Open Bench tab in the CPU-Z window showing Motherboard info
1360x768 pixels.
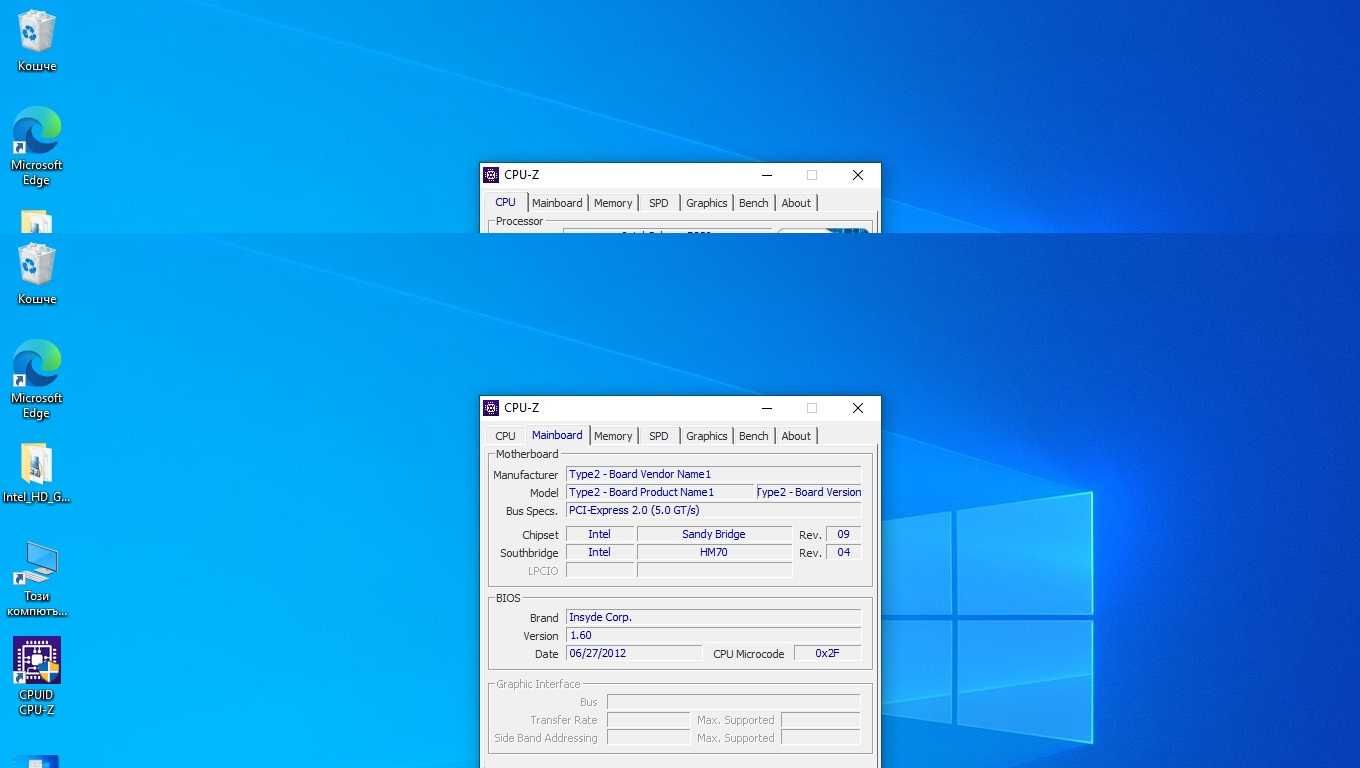pyautogui.click(x=753, y=436)
